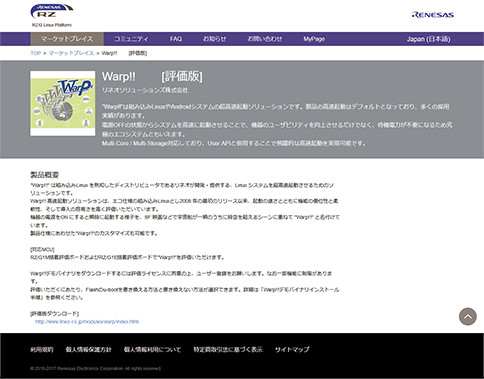Open the Warp!! product thumbnail image
484x379 pixels.
[x=63, y=103]
